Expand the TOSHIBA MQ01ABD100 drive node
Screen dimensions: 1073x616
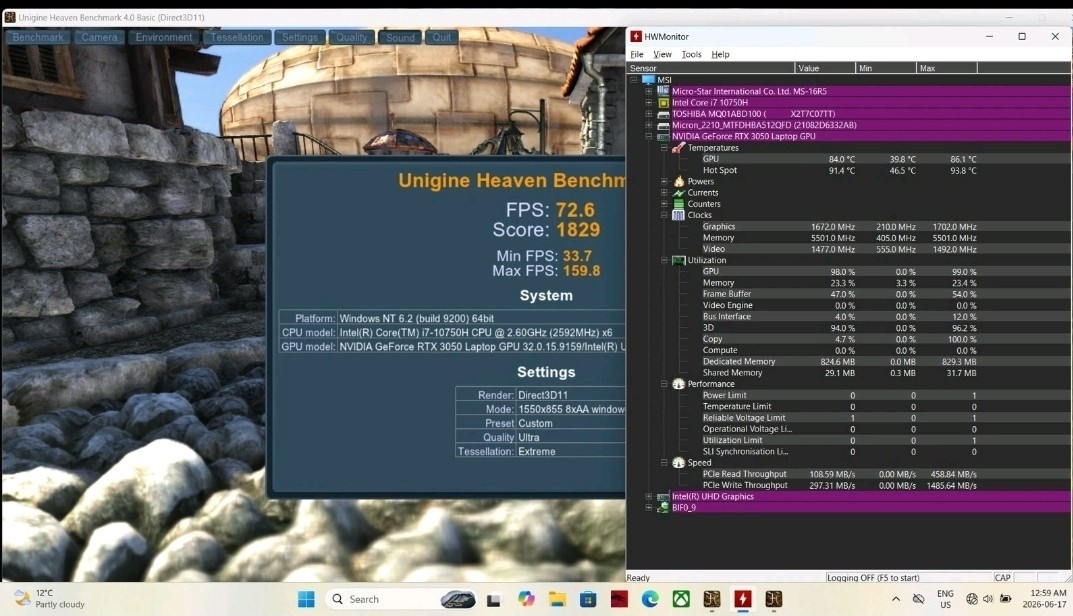click(x=649, y=114)
